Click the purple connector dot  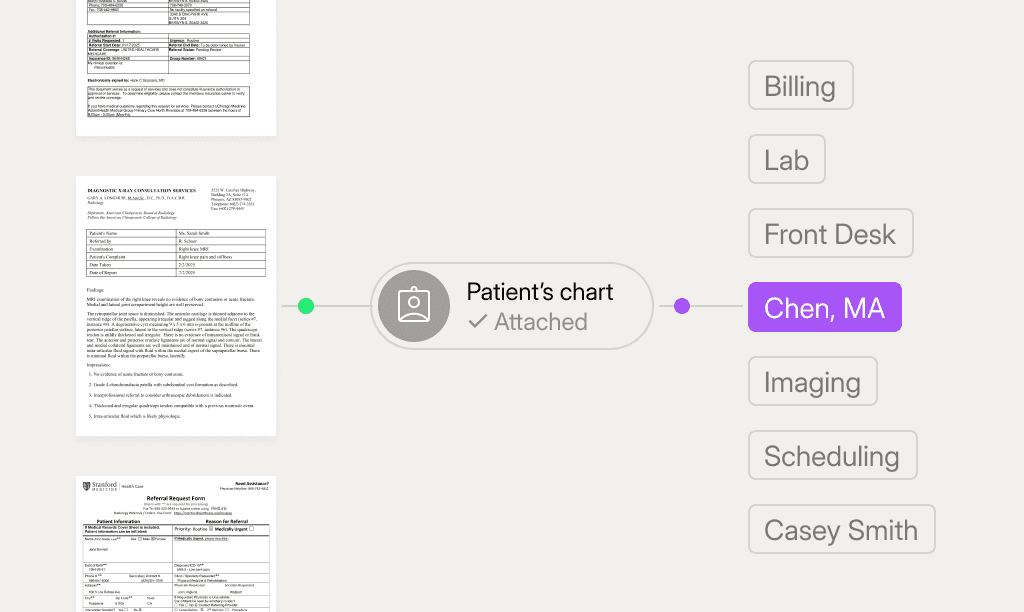[x=682, y=306]
